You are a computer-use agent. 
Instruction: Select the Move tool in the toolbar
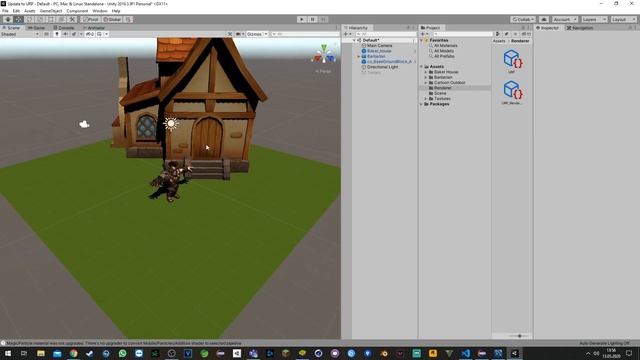[x=19, y=19]
